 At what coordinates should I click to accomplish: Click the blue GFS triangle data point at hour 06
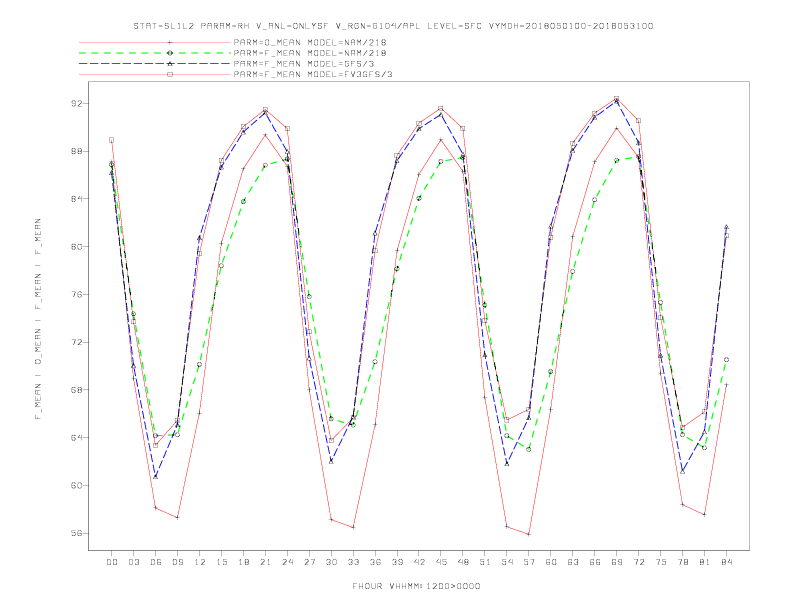156,476
